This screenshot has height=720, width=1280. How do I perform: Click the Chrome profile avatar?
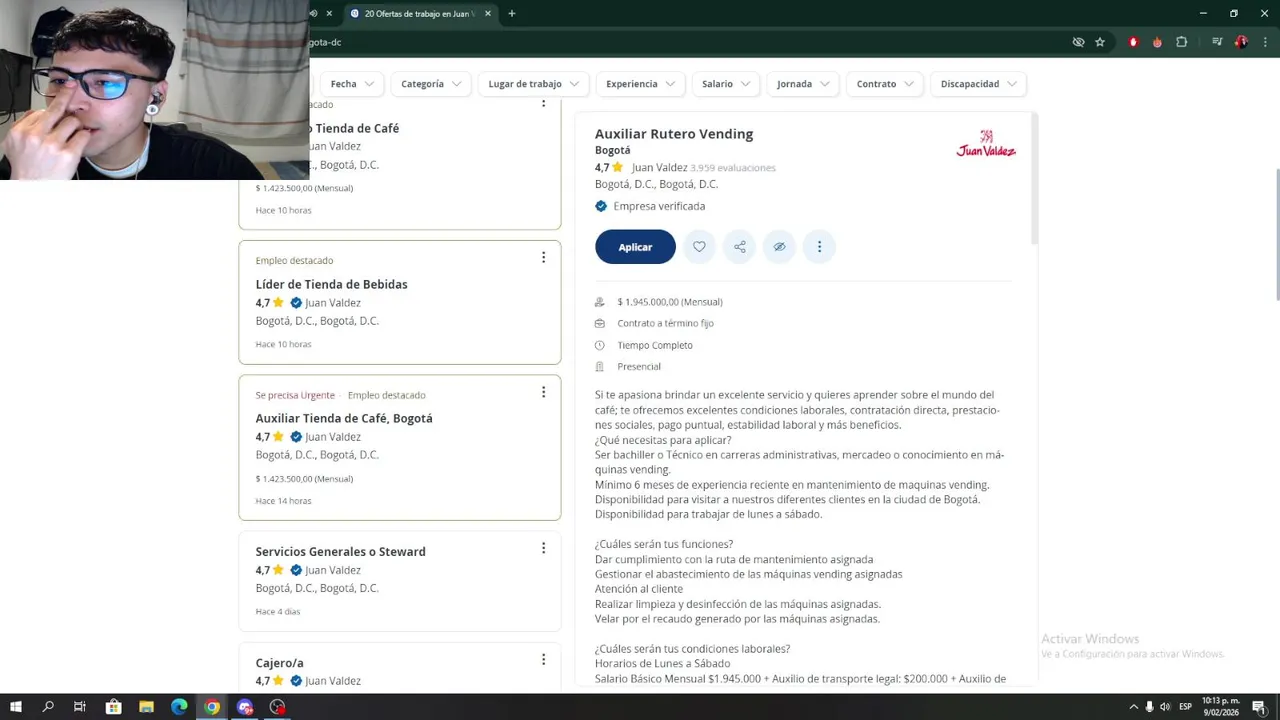pyautogui.click(x=1241, y=42)
